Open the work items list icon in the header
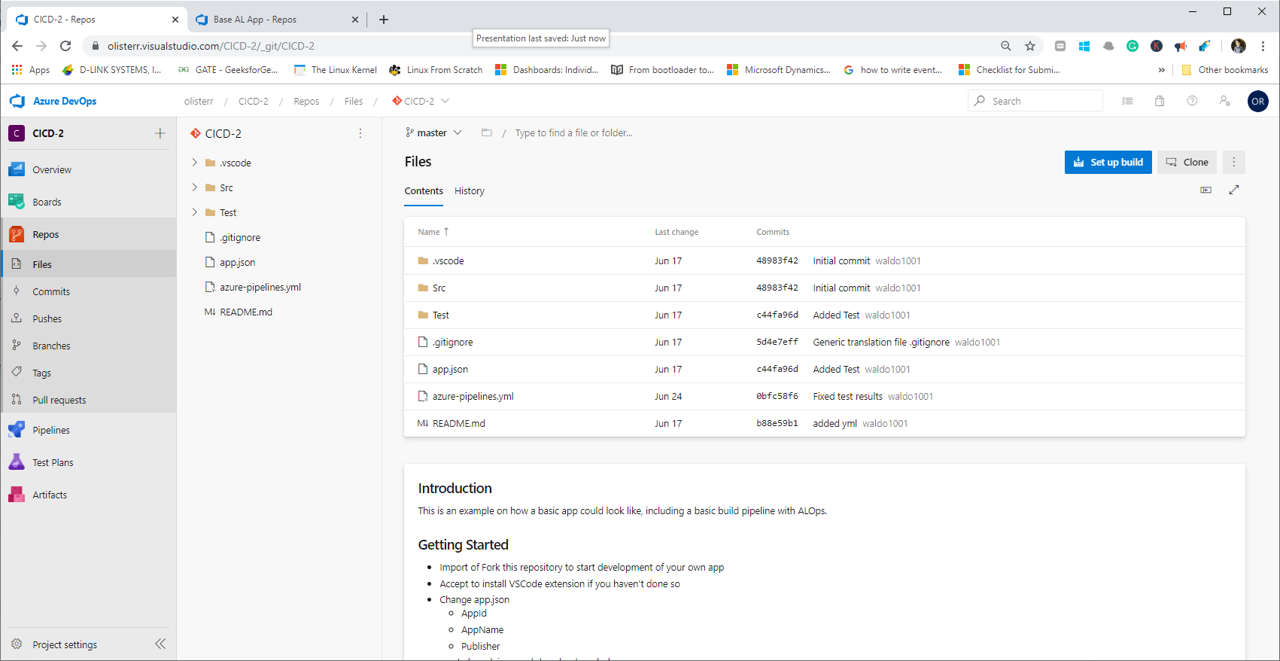Image resolution: width=1280 pixels, height=661 pixels. click(1127, 101)
